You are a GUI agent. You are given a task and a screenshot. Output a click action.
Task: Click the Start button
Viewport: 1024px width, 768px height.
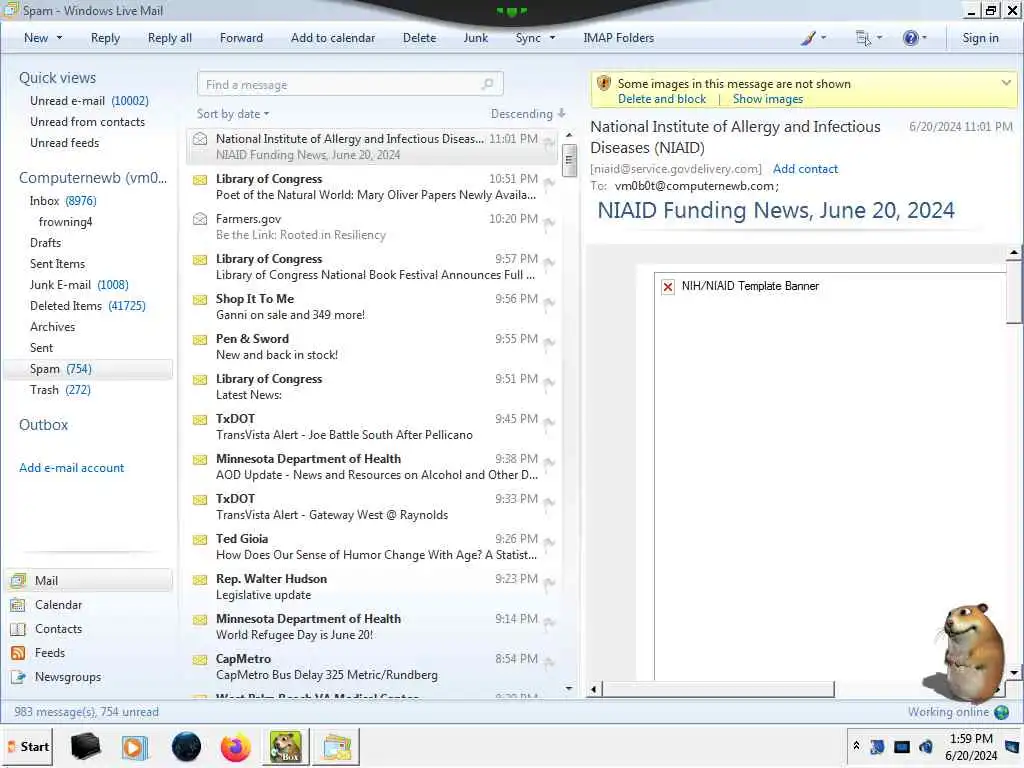[27, 747]
